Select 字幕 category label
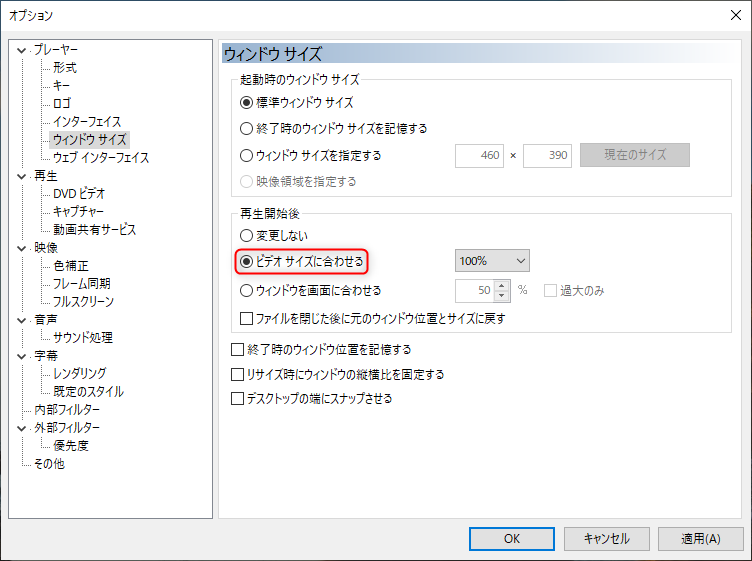Screen dimensions: 752x561 [46, 356]
